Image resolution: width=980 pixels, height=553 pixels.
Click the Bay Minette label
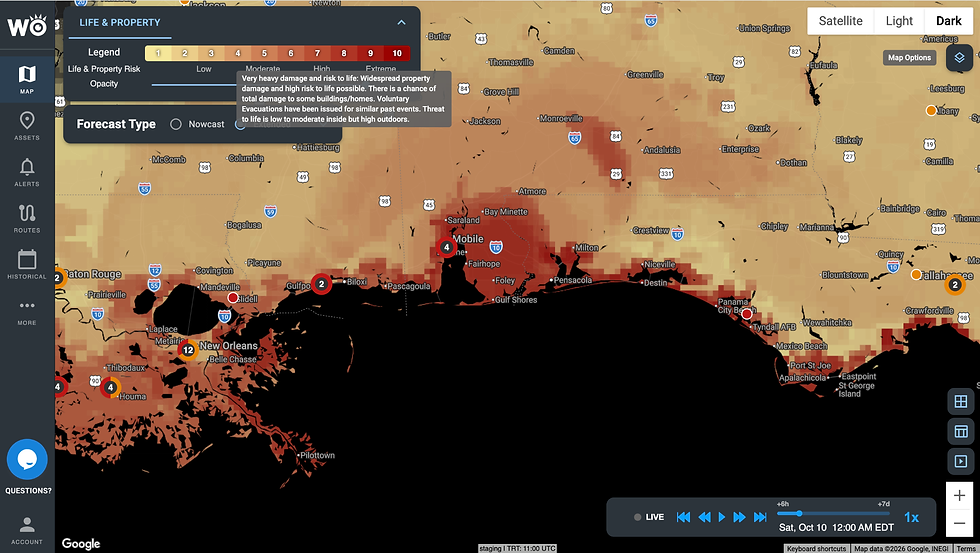[x=506, y=212]
